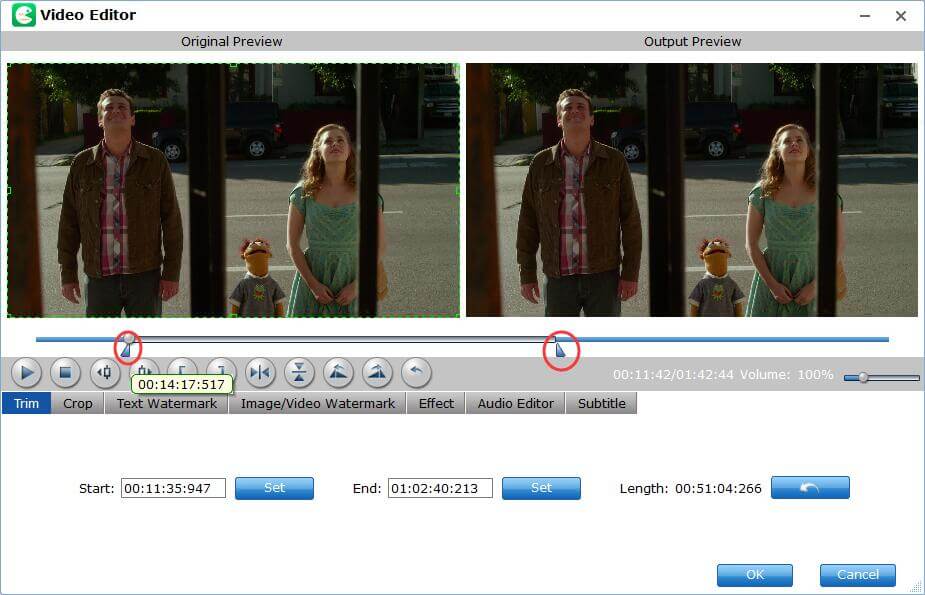
Task: Click the rotate right icon
Action: (376, 373)
